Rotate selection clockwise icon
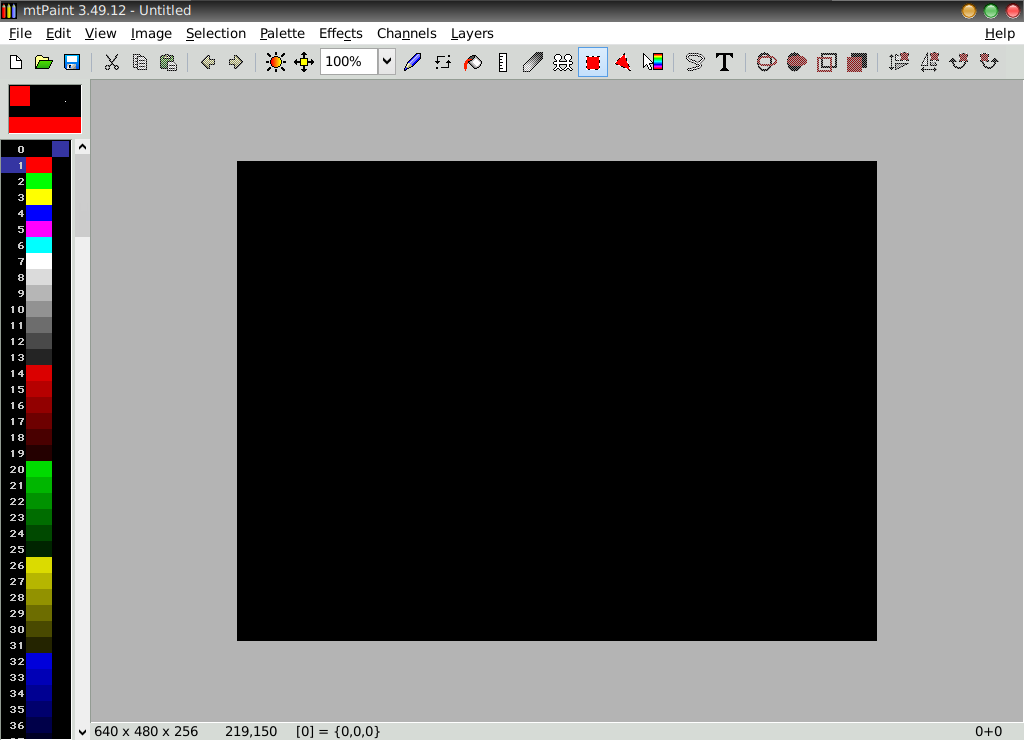Image resolution: width=1024 pixels, height=740 pixels. click(959, 62)
